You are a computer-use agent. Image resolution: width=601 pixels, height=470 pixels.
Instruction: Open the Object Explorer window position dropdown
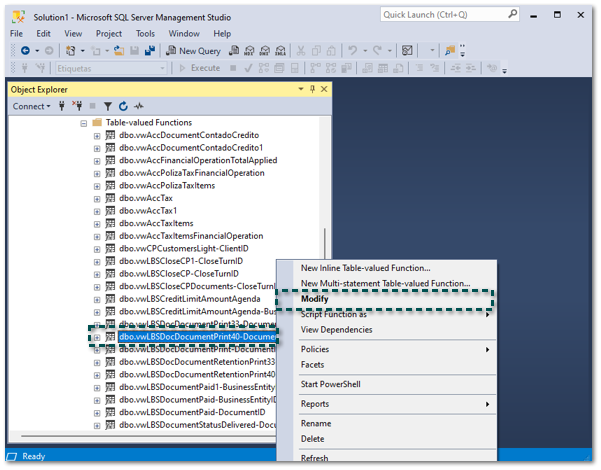[x=301, y=89]
